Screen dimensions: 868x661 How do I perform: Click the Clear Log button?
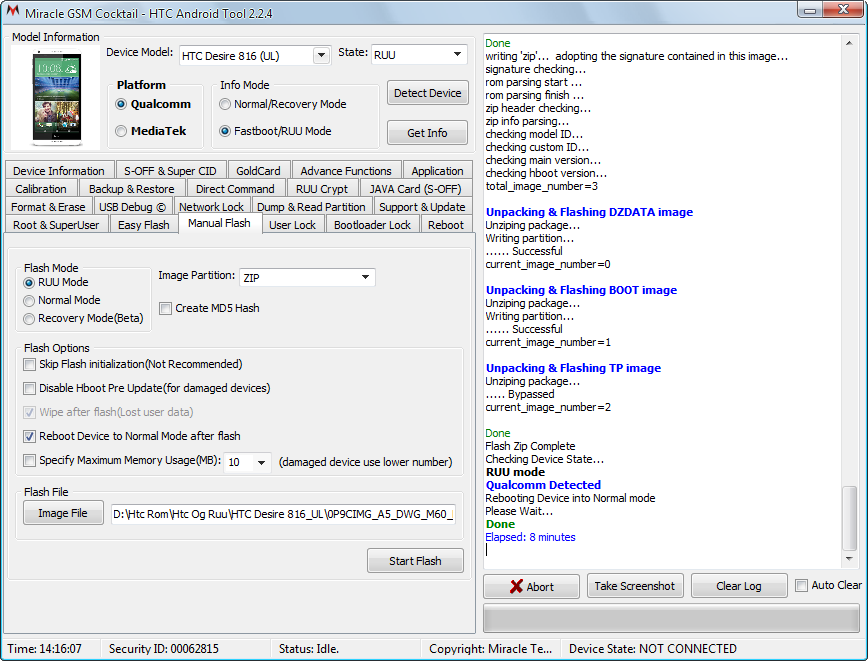pos(739,586)
